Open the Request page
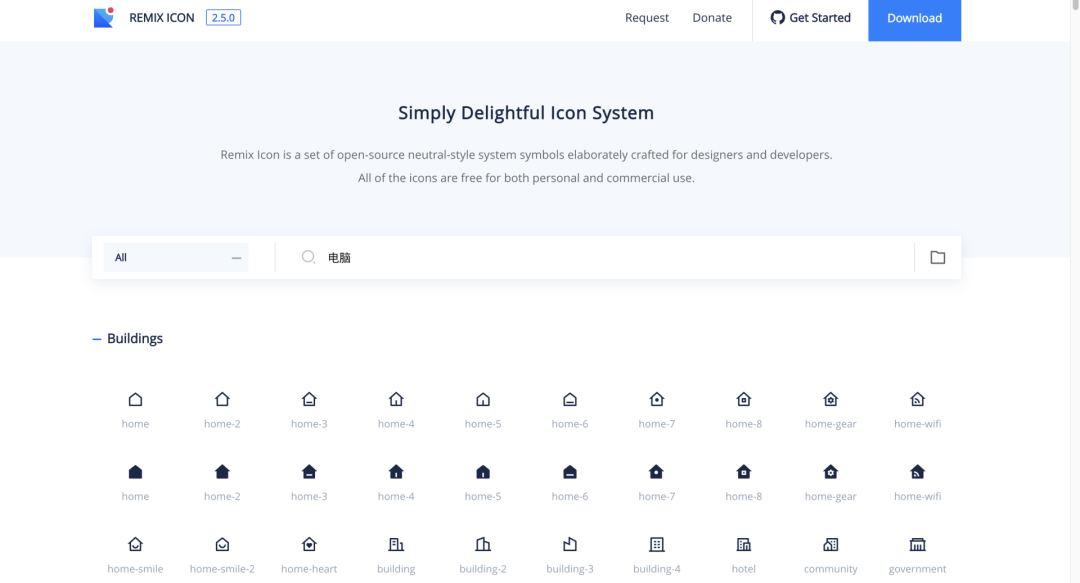This screenshot has height=583, width=1080. point(647,18)
